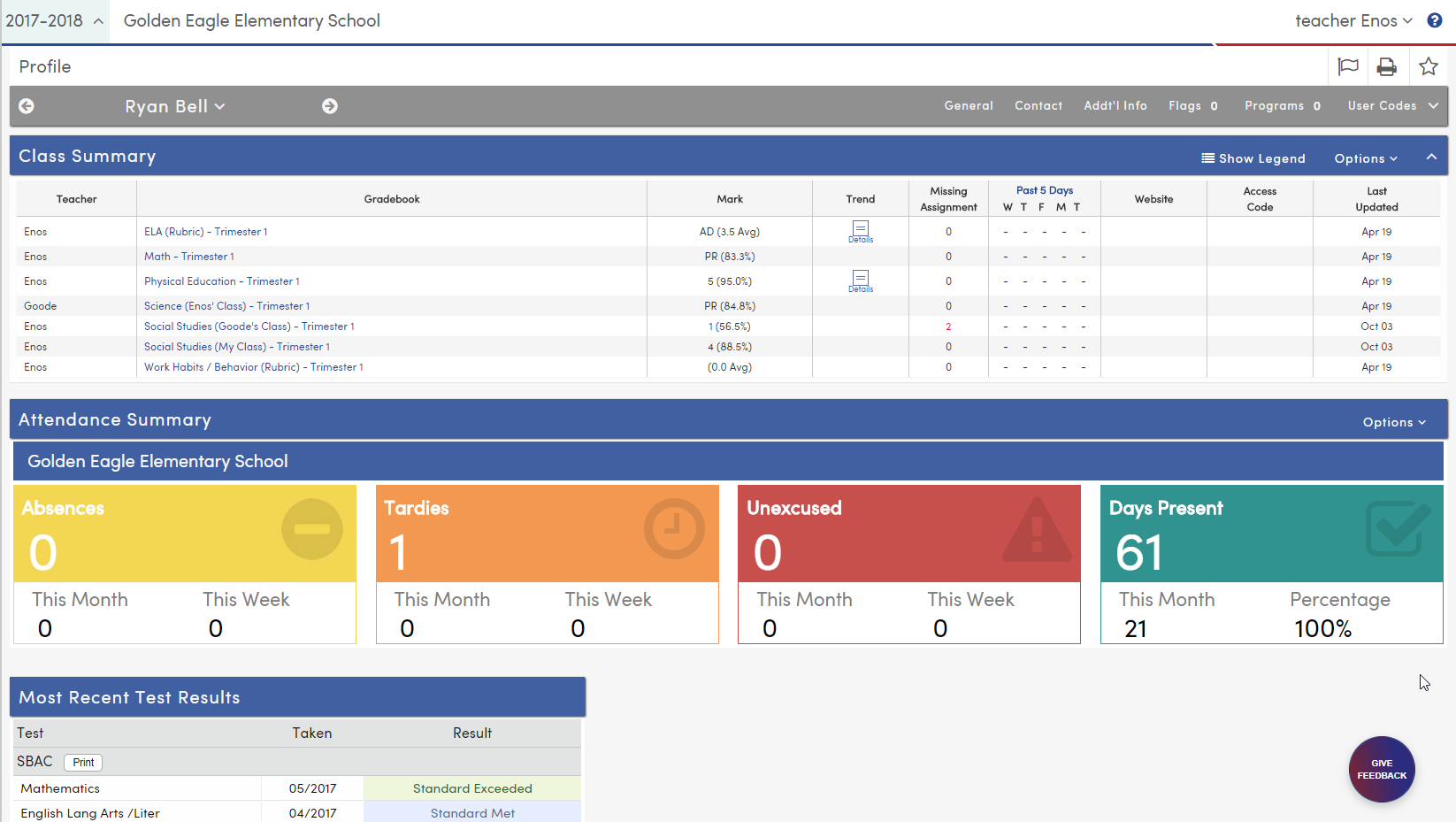The height and width of the screenshot is (822, 1456).
Task: Open the Math - Trimester 1 gradebook
Action: 188,257
